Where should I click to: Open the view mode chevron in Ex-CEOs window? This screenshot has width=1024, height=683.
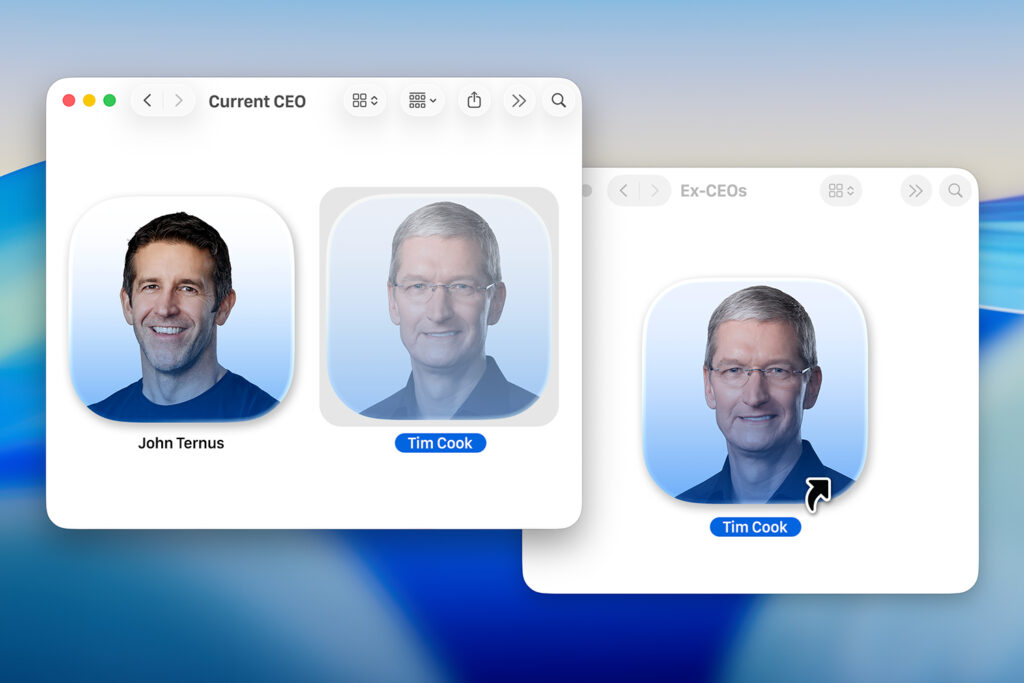tap(849, 190)
